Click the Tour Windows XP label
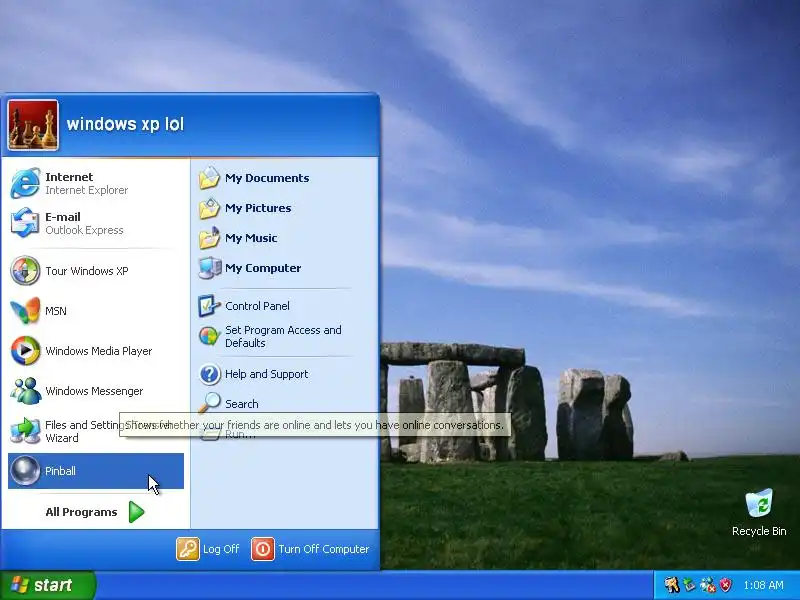The width and height of the screenshot is (800, 600). (x=87, y=271)
